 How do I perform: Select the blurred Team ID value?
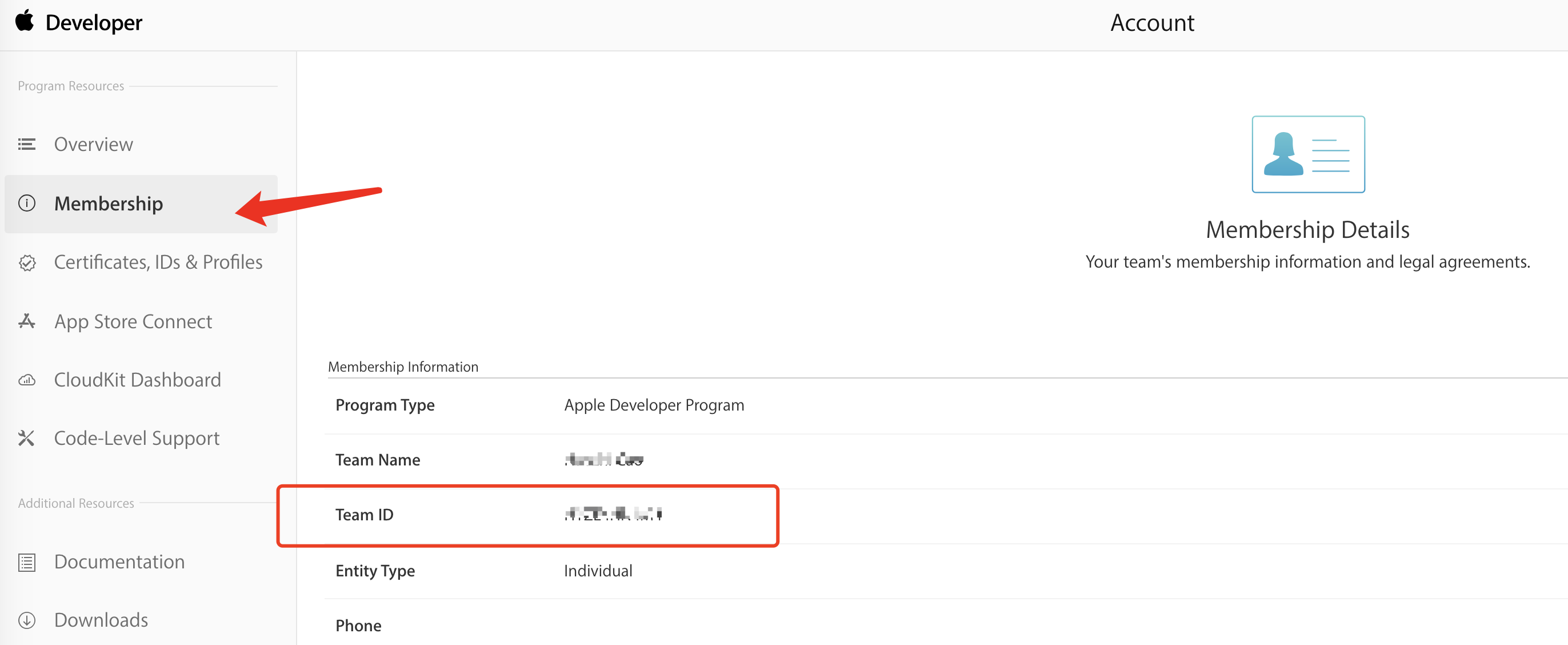[x=613, y=514]
